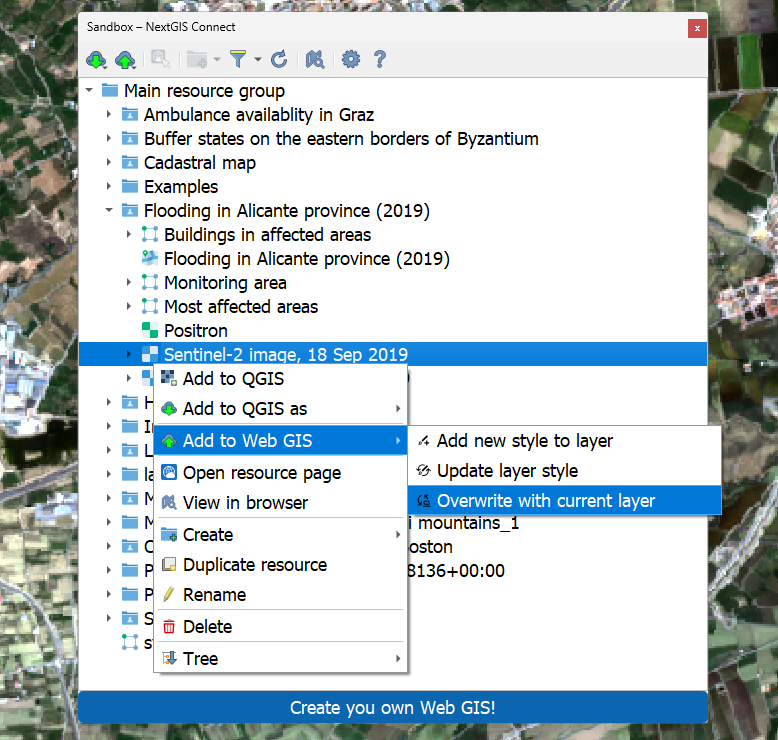778x740 pixels.
Task: Select Overwrite with current layer
Action: (565, 500)
